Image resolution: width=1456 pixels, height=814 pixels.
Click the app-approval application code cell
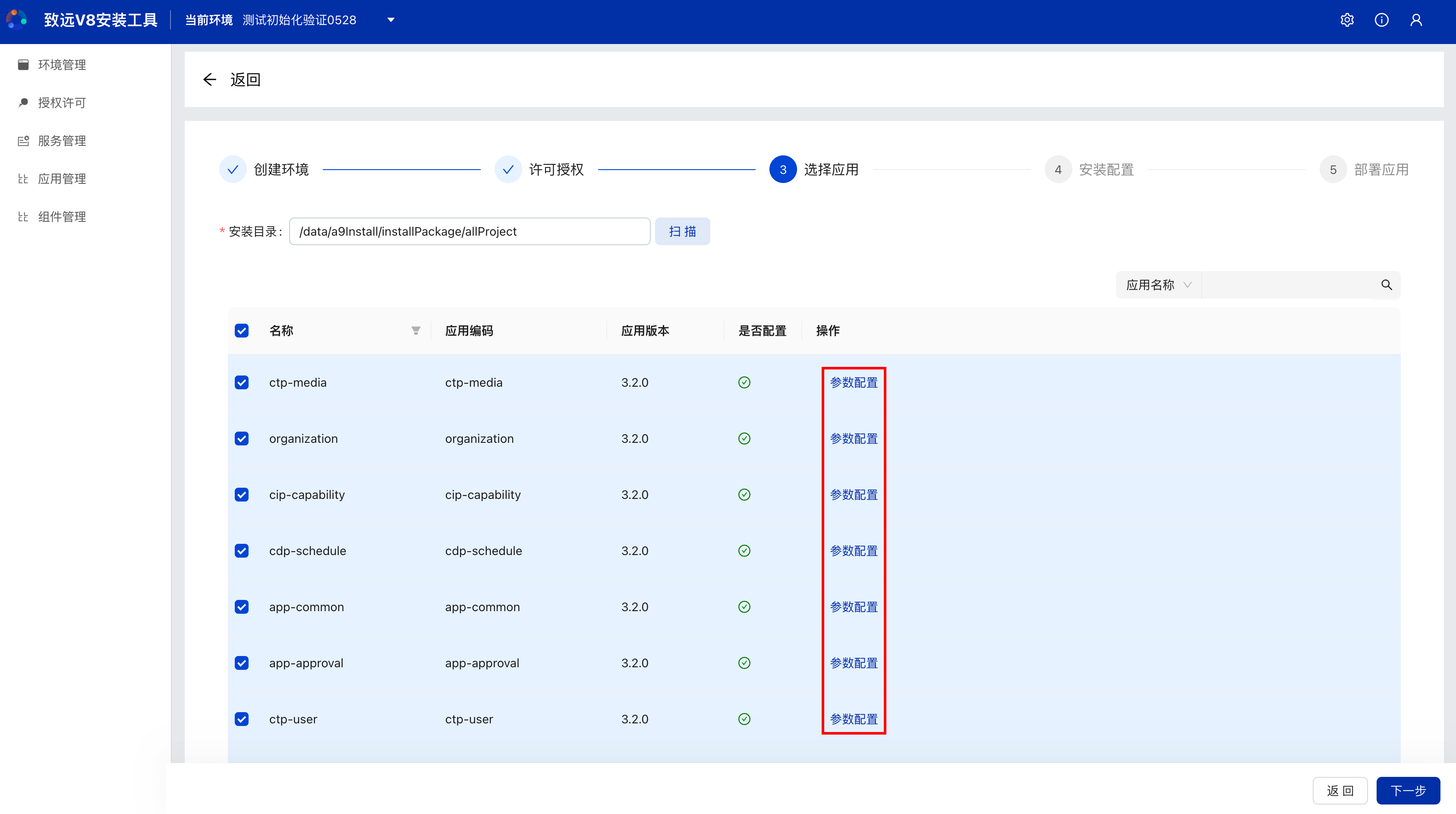482,663
